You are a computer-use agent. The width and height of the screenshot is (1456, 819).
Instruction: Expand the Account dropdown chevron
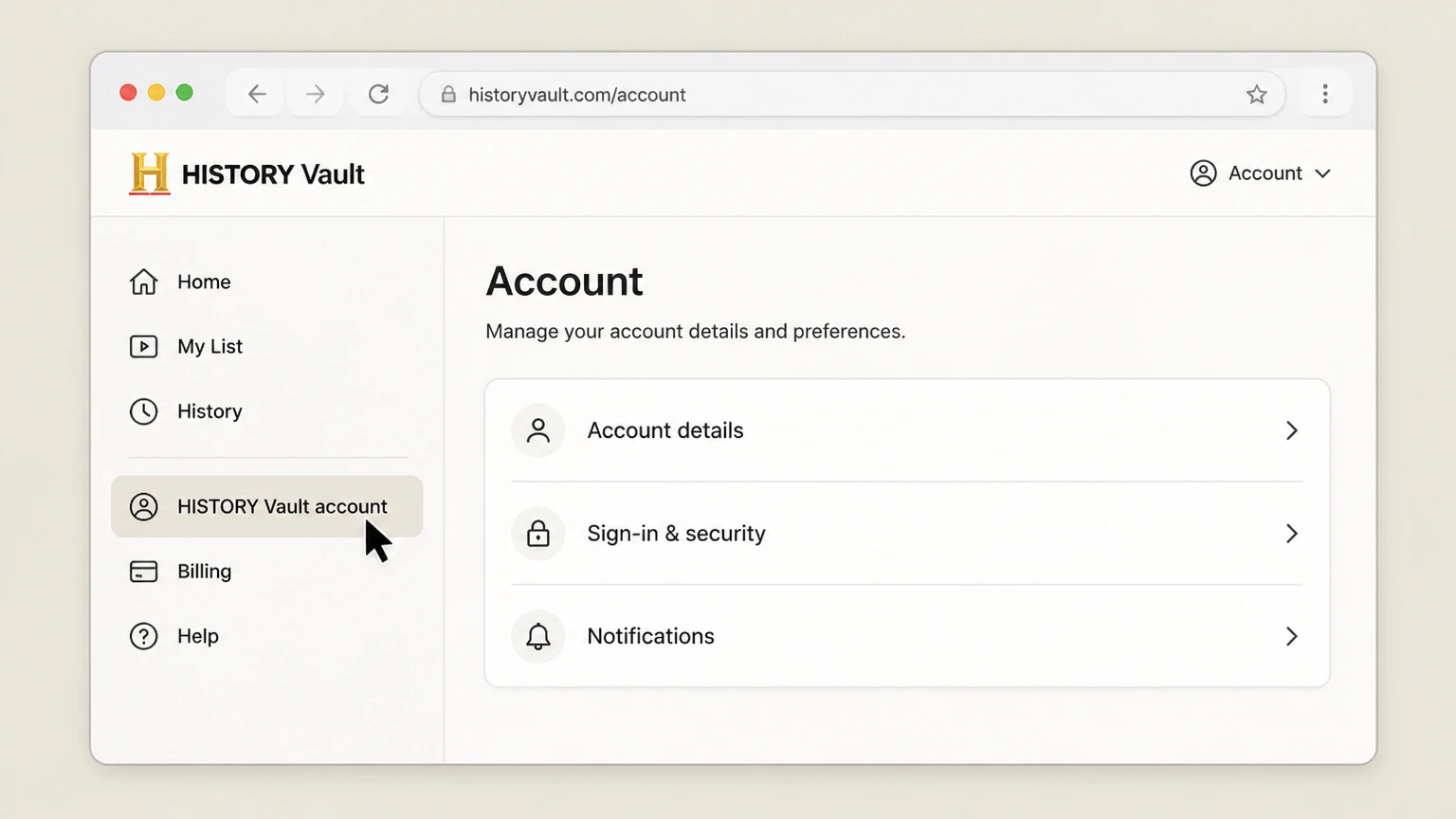(x=1323, y=173)
